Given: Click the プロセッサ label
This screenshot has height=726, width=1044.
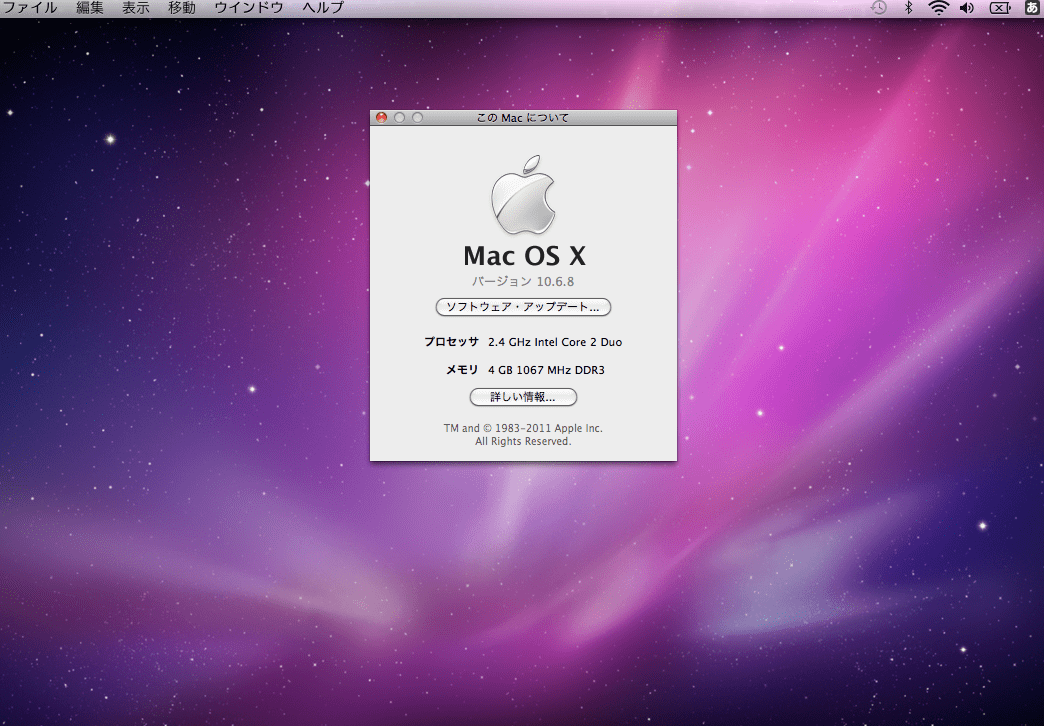Looking at the screenshot, I should tap(451, 342).
